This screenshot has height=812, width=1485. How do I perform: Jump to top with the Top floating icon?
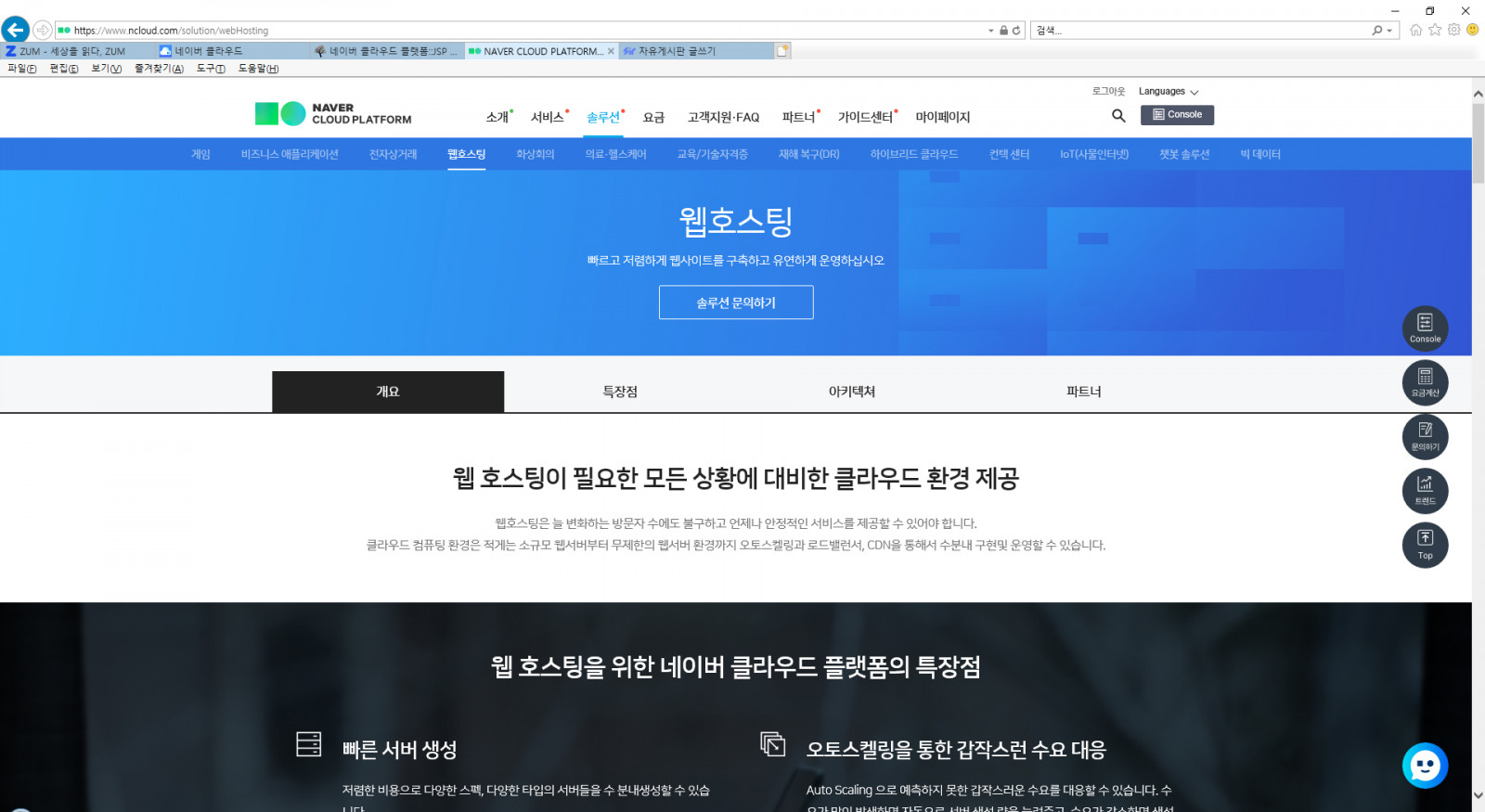coord(1425,545)
